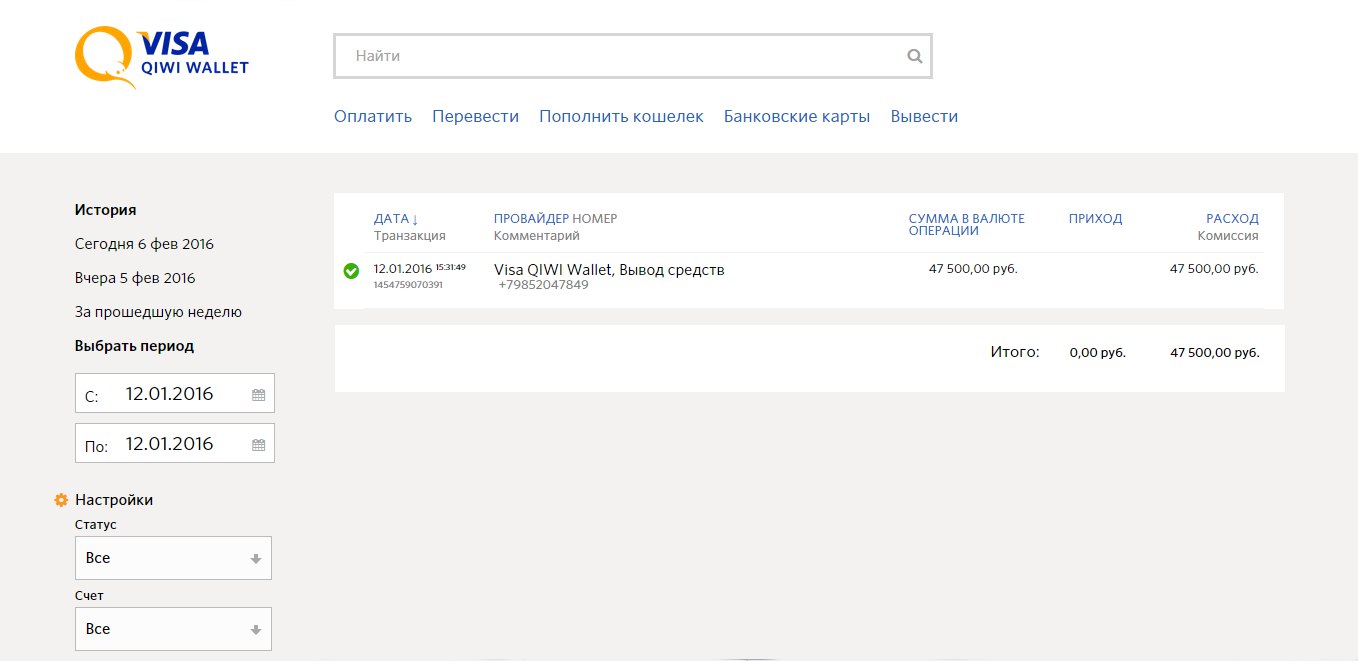Viewport: 1358px width, 661px height.
Task: Edit the По end date field
Action: (175, 443)
